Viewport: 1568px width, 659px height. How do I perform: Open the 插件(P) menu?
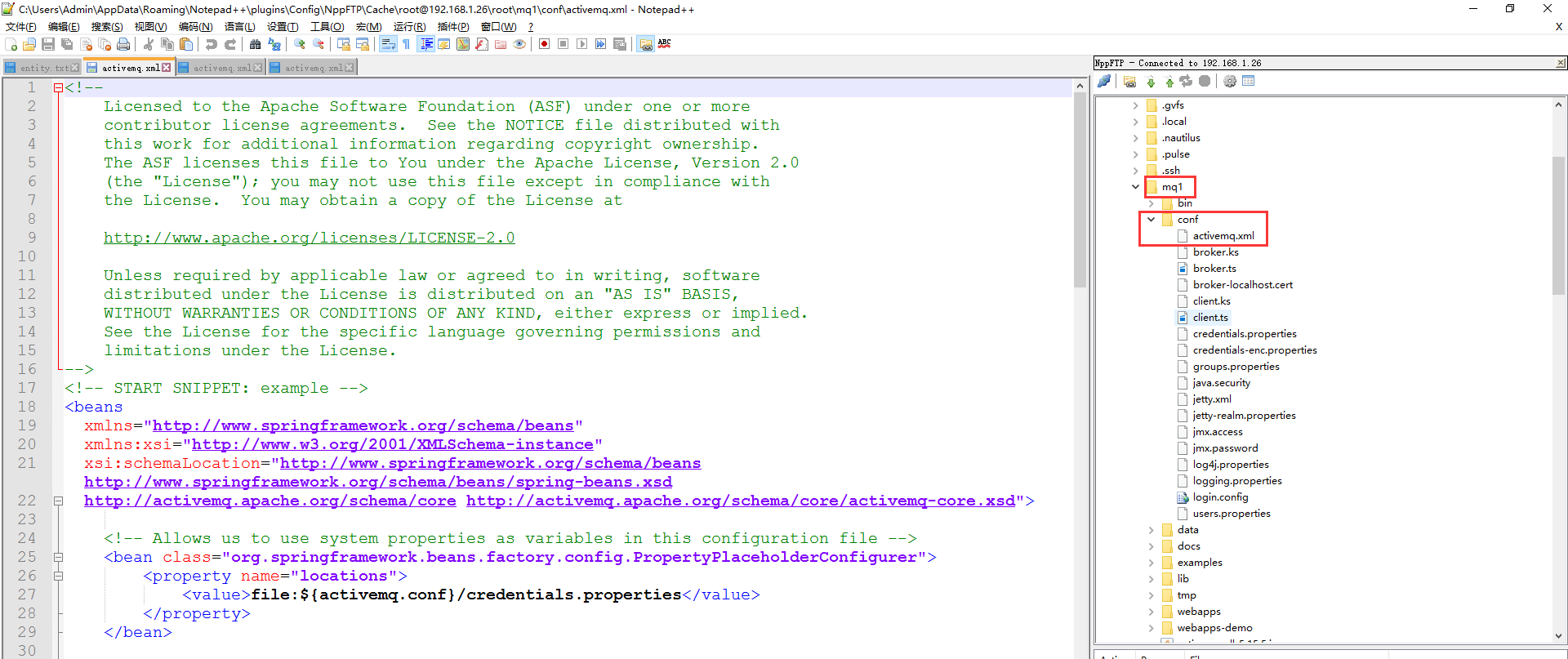(x=453, y=27)
